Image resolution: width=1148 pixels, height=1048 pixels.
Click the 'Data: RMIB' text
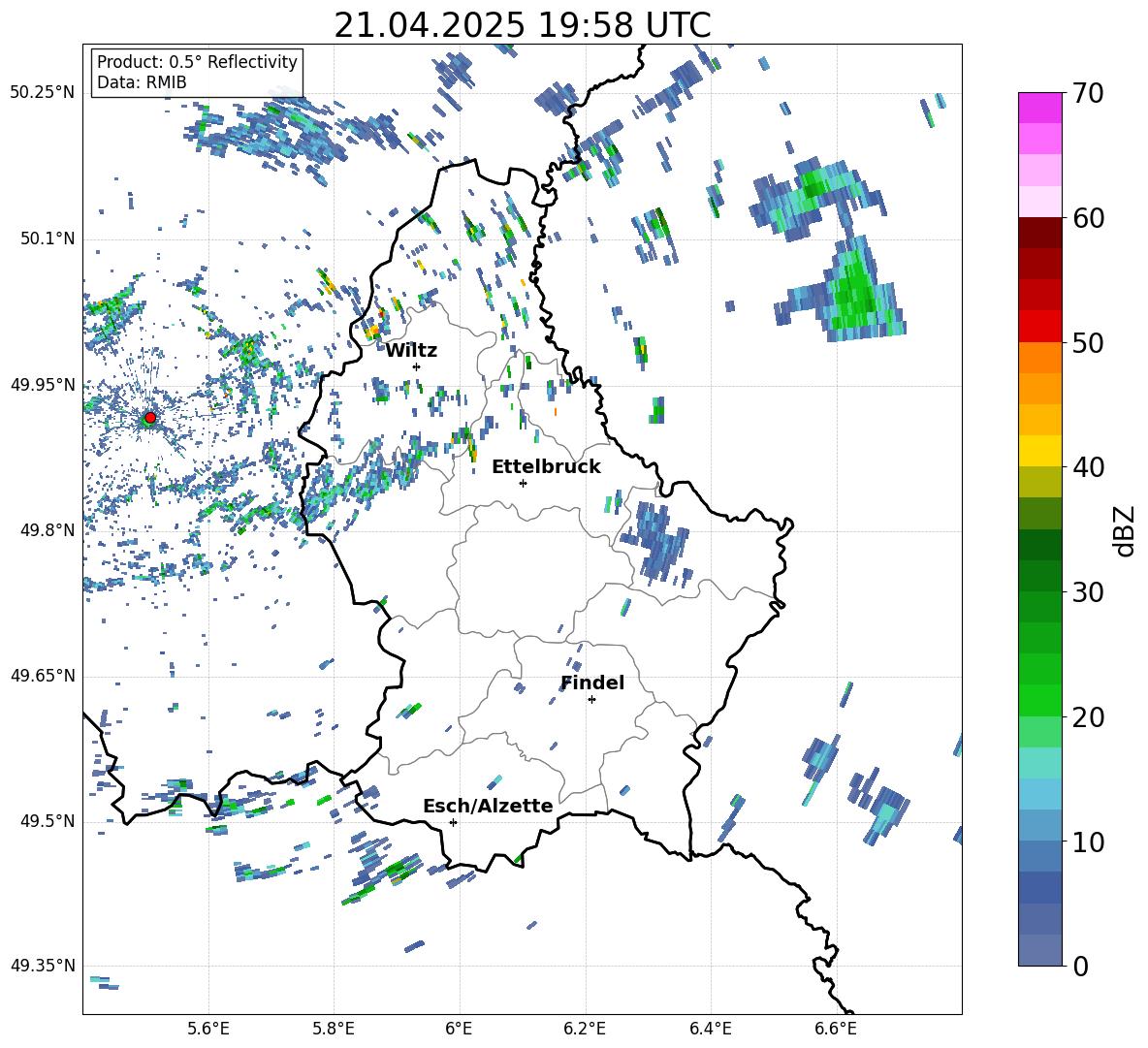click(142, 82)
